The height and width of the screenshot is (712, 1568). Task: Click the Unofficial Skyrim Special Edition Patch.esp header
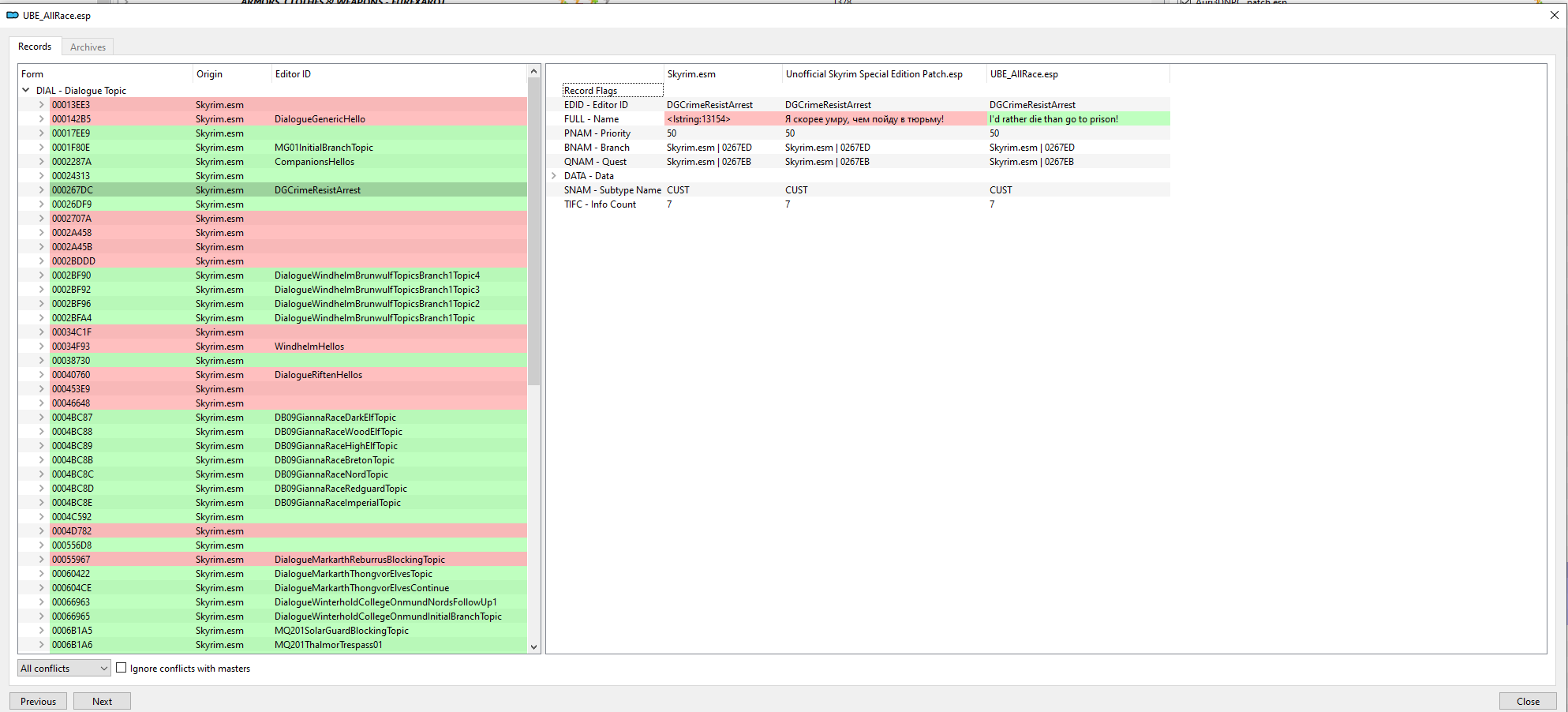(x=885, y=74)
